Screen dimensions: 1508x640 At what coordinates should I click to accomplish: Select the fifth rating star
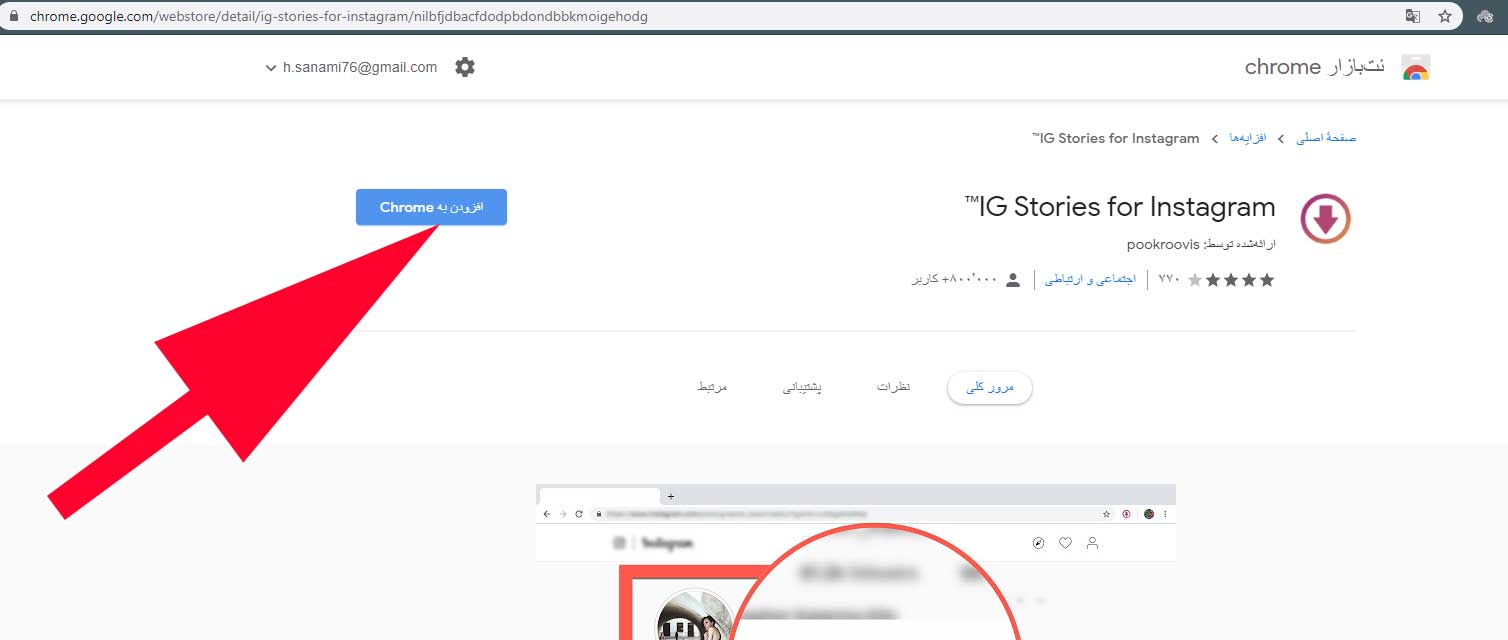1195,280
